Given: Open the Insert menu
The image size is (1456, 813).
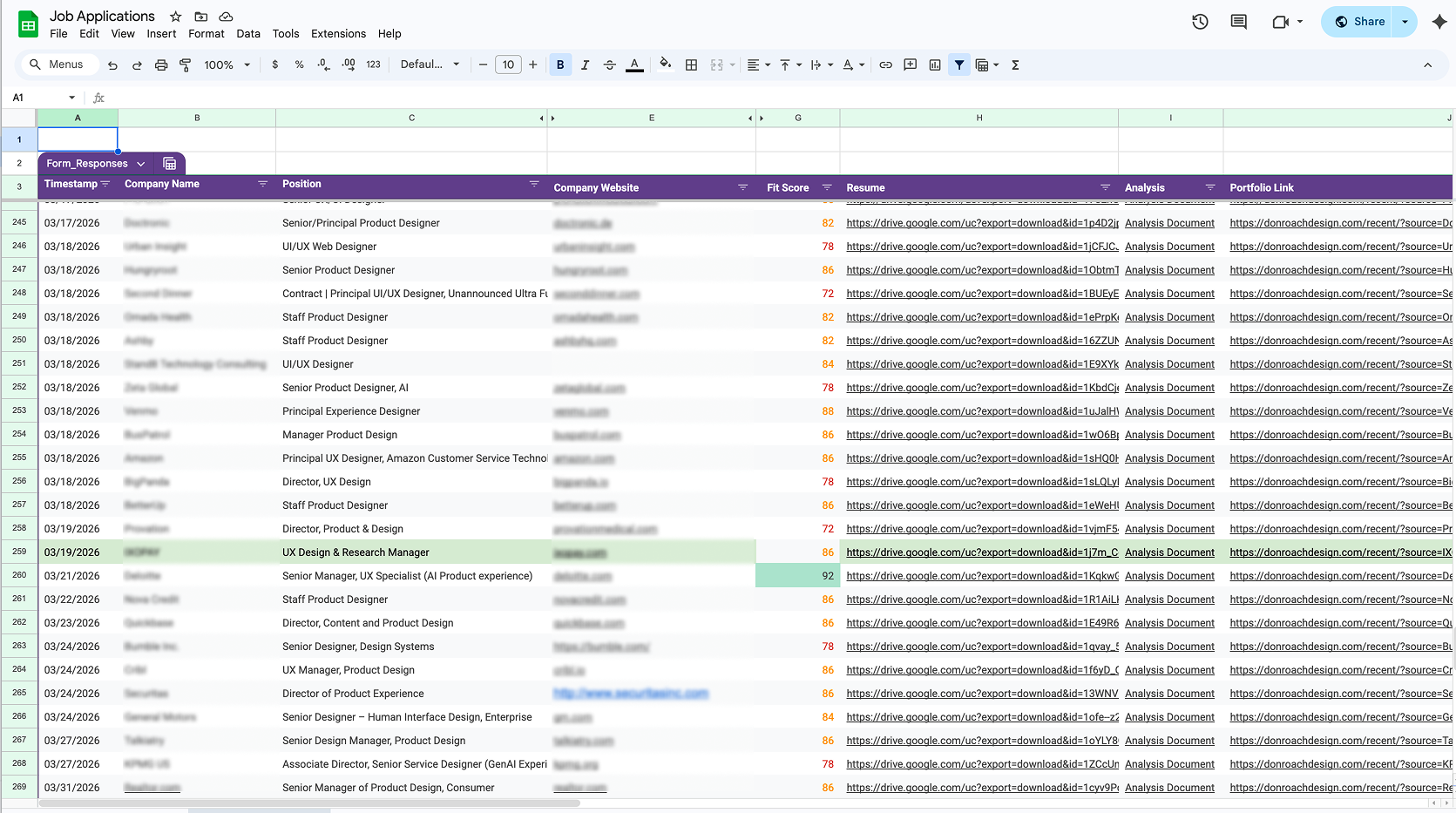Looking at the screenshot, I should tap(161, 34).
